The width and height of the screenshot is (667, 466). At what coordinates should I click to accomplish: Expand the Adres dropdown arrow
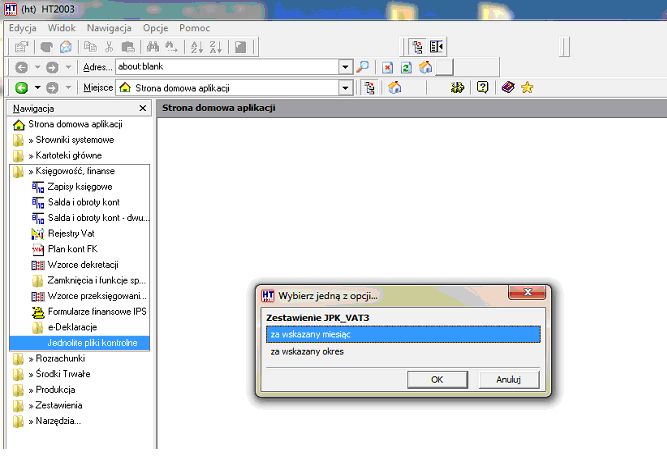click(x=345, y=67)
